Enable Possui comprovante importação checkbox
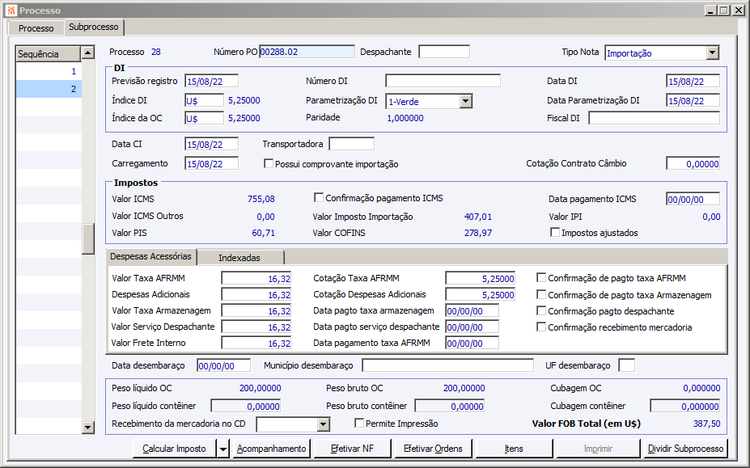The height and width of the screenshot is (468, 750). pyautogui.click(x=268, y=163)
